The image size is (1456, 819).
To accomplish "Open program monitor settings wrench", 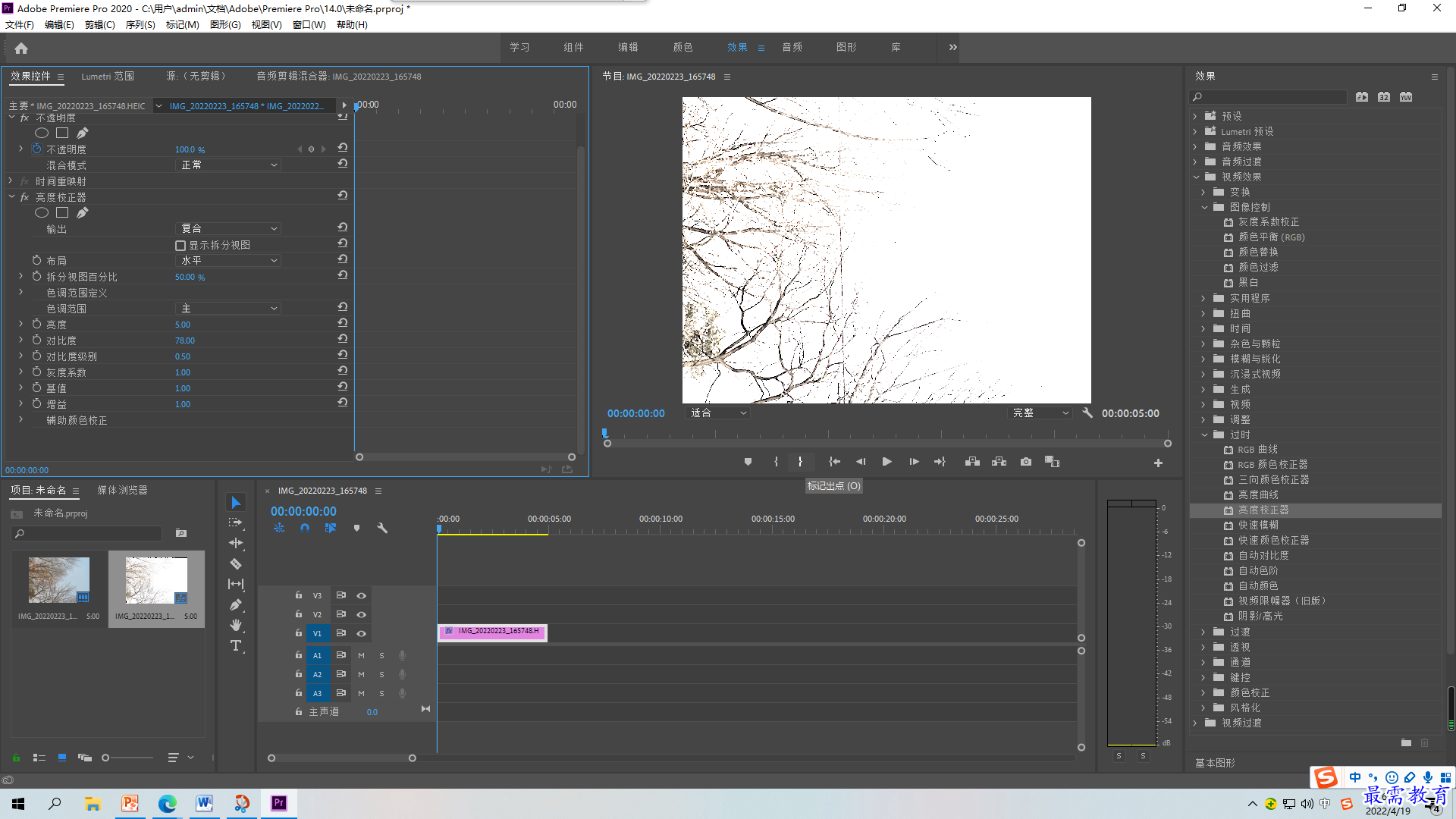I will point(1087,413).
